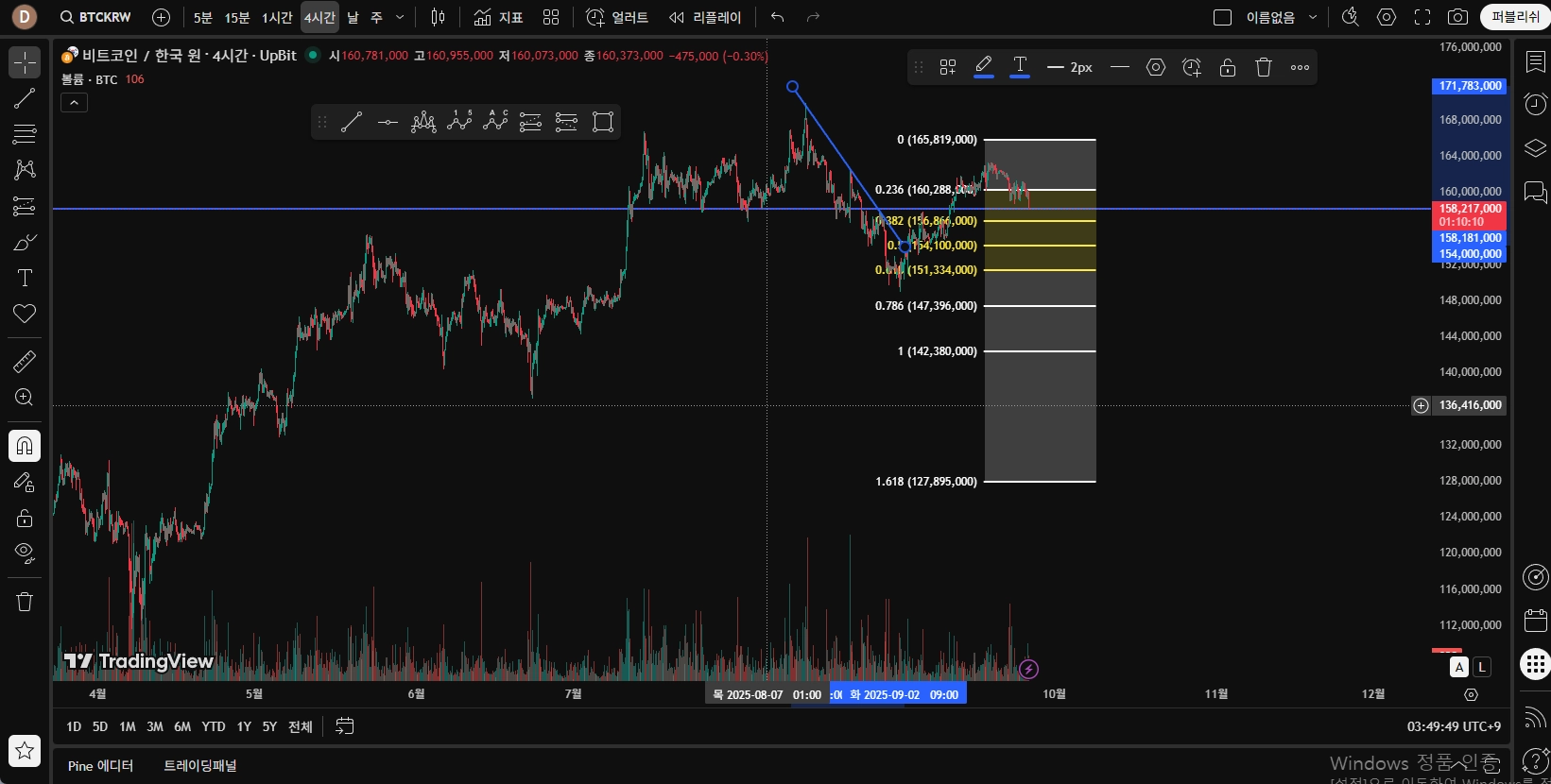Viewport: 1551px width, 784px height.
Task: Open more options three dots in floating toolbar
Action: pyautogui.click(x=1300, y=67)
